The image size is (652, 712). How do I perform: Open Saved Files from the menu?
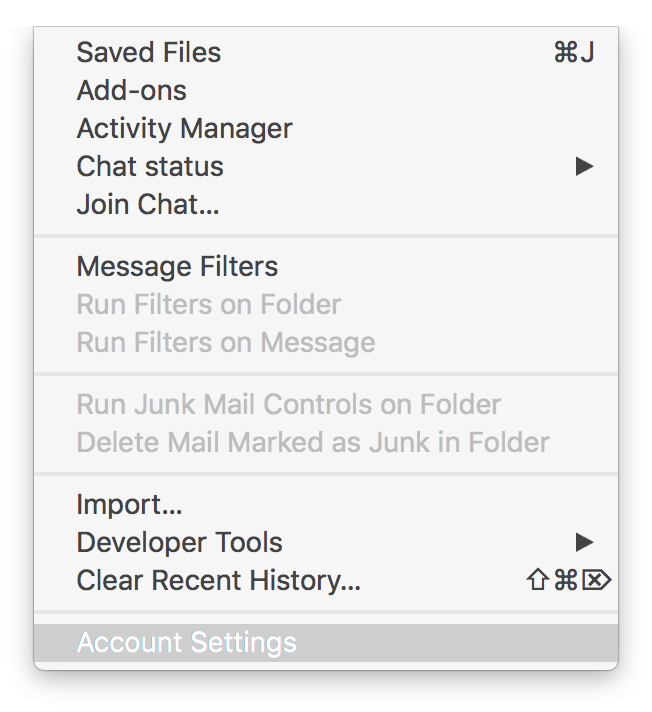coord(326,52)
